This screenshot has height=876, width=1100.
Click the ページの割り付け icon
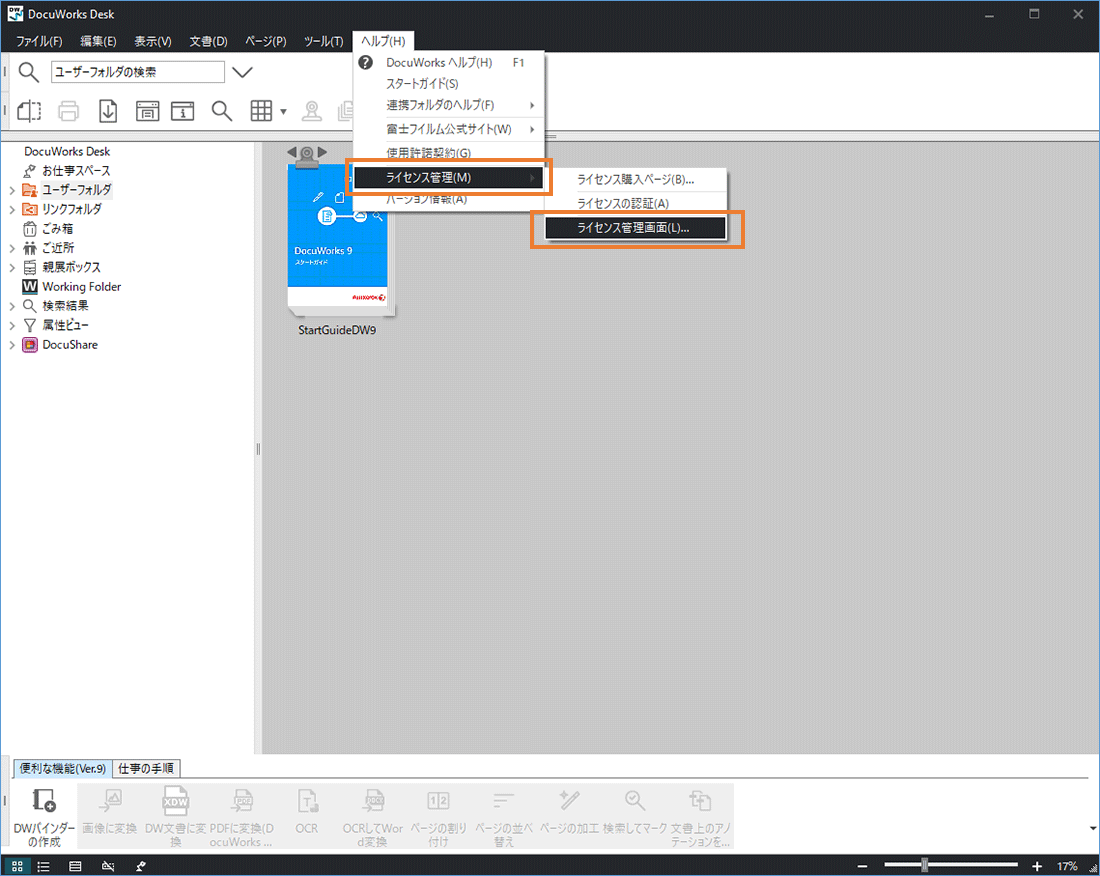tap(438, 800)
